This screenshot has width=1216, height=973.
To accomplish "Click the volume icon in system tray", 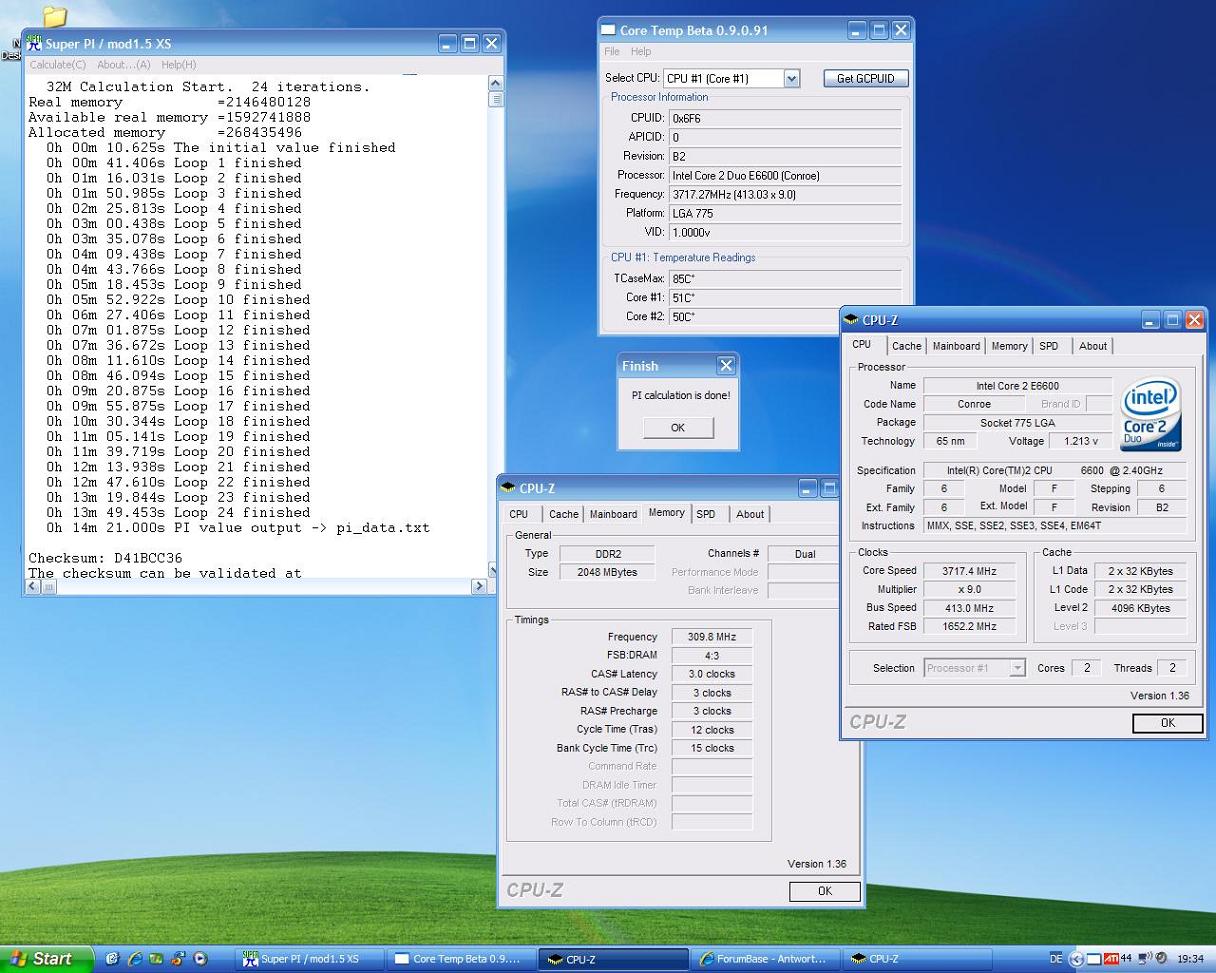I will pyautogui.click(x=1144, y=958).
